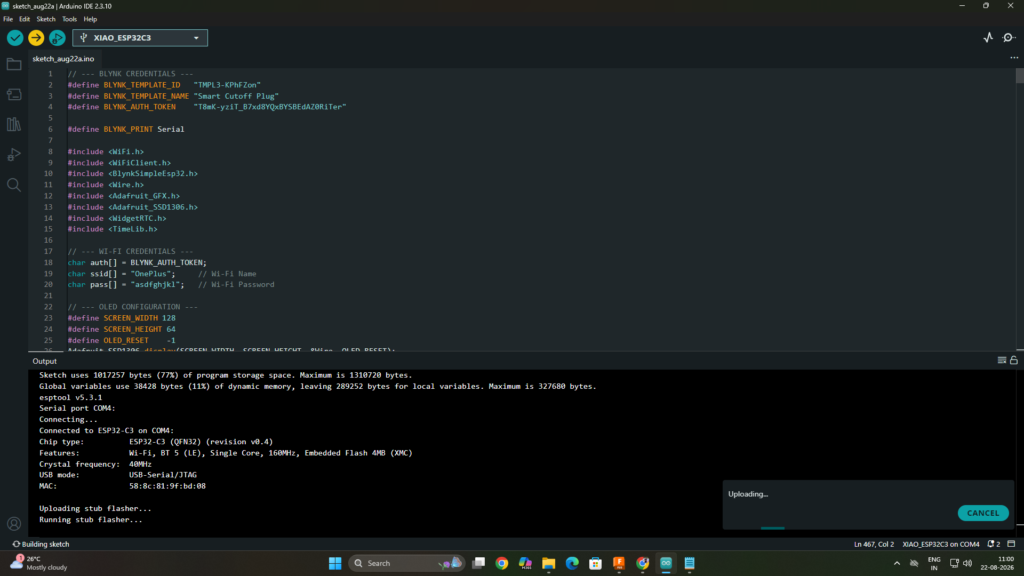The height and width of the screenshot is (576, 1024).
Task: Open Google Chrome from the taskbar
Action: click(502, 563)
